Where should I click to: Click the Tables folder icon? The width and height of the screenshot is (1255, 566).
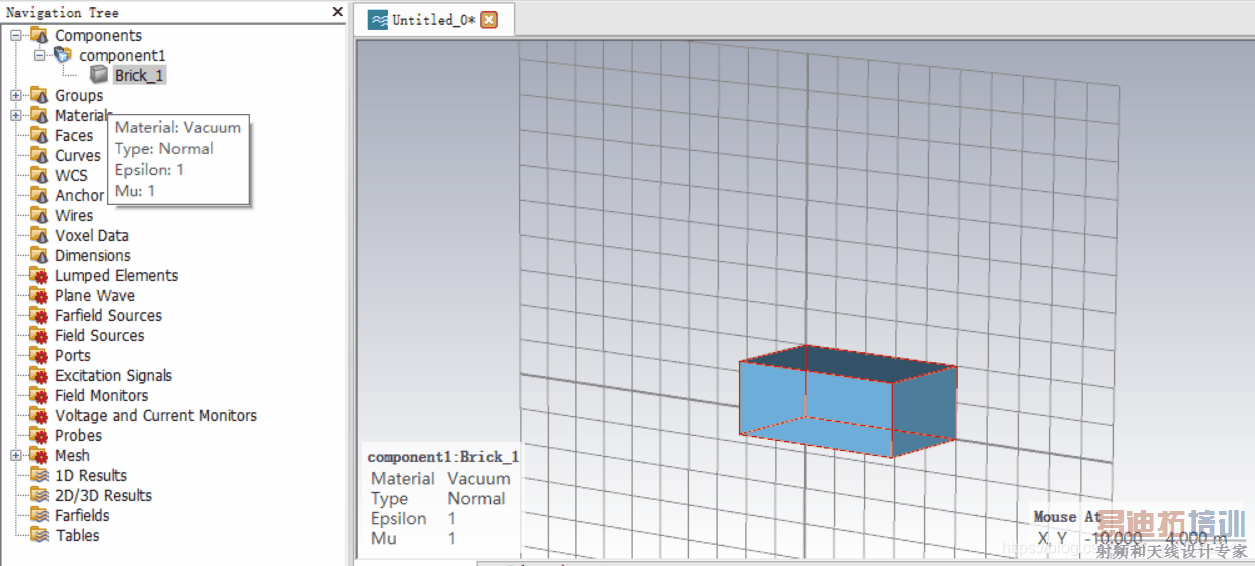pyautogui.click(x=39, y=535)
